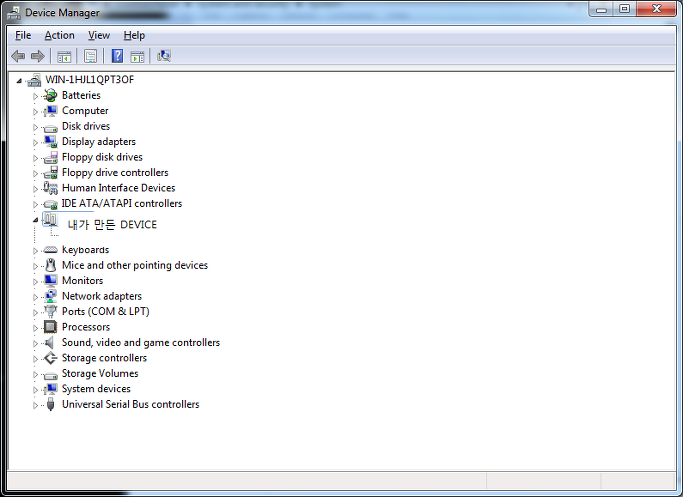Select the Floppy drive controllers label
Viewport: 683px width, 497px height.
(115, 172)
